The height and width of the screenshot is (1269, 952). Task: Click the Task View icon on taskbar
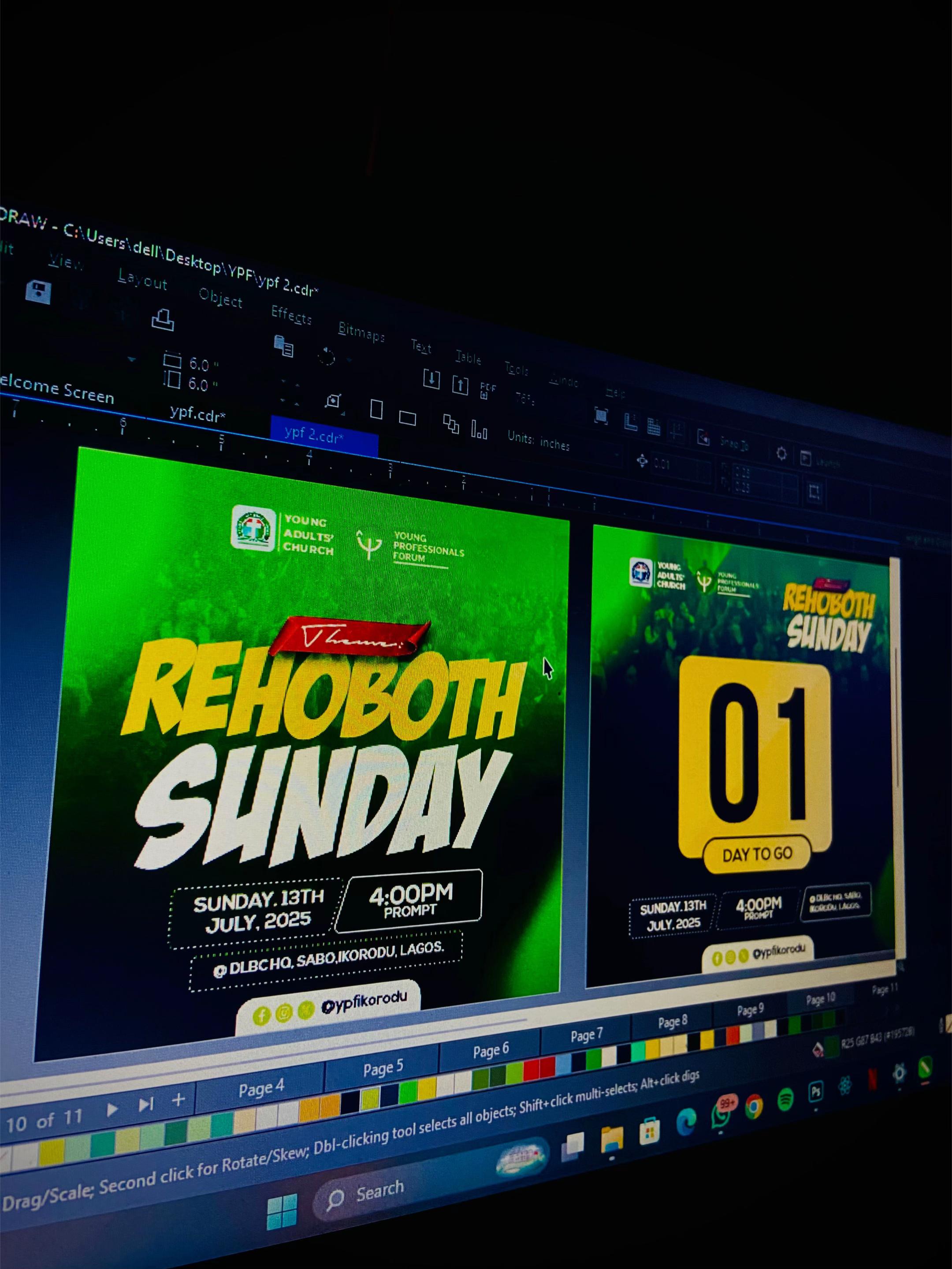[x=573, y=1148]
